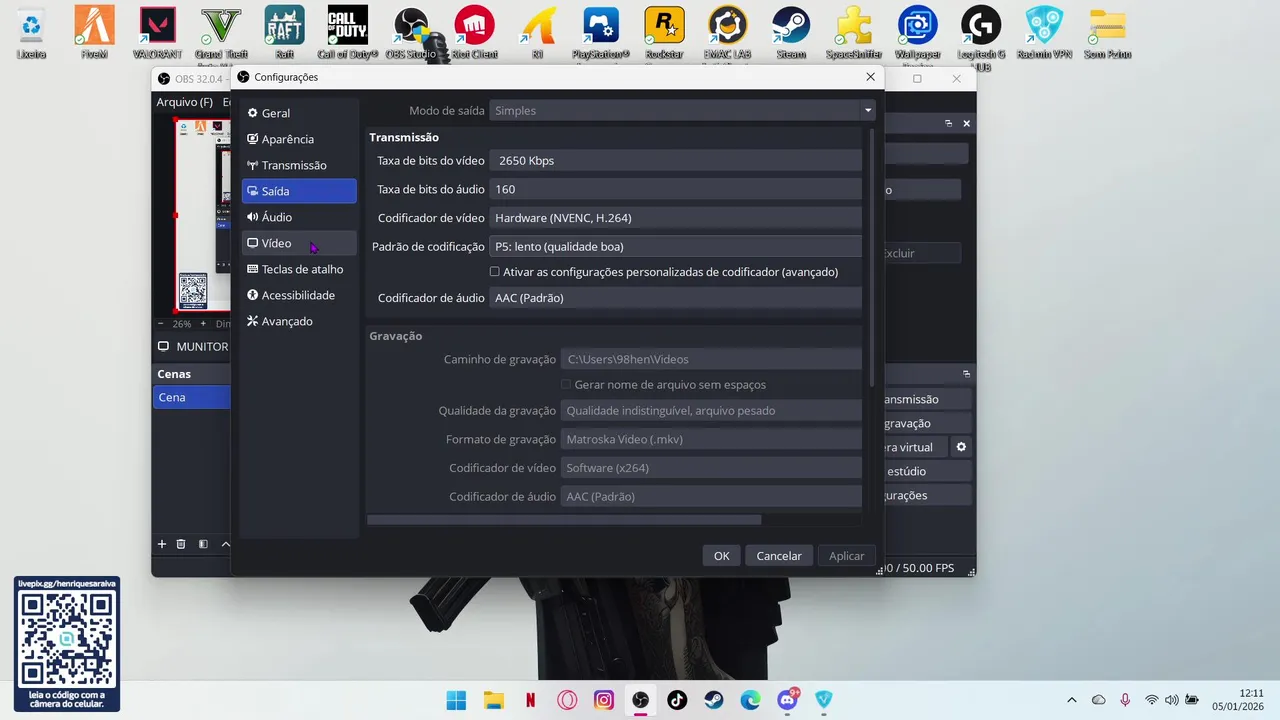Click the settings vertical scrollbar
The height and width of the screenshot is (720, 1280).
pos(871,257)
